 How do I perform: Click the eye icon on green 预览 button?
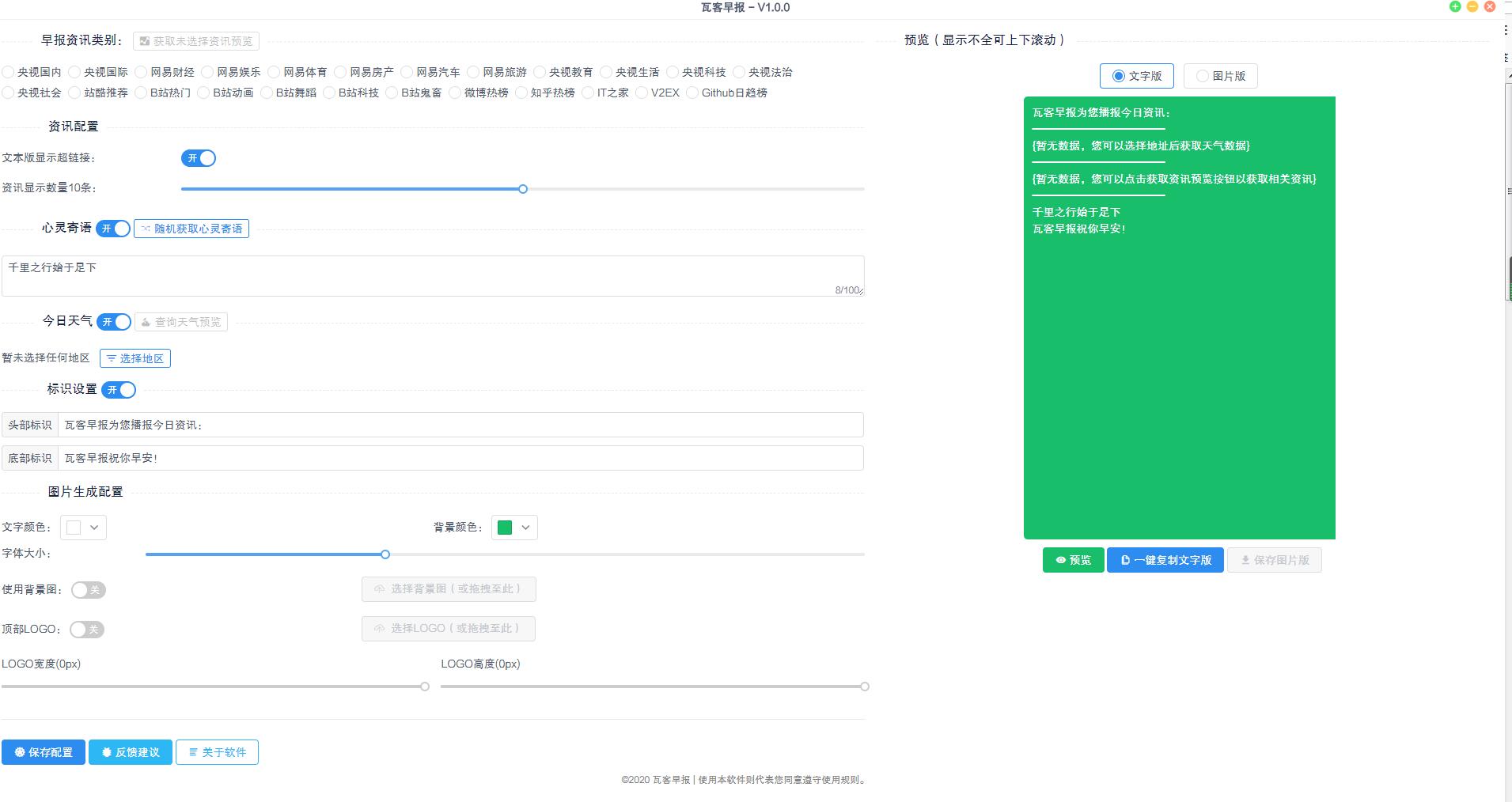(x=1061, y=560)
